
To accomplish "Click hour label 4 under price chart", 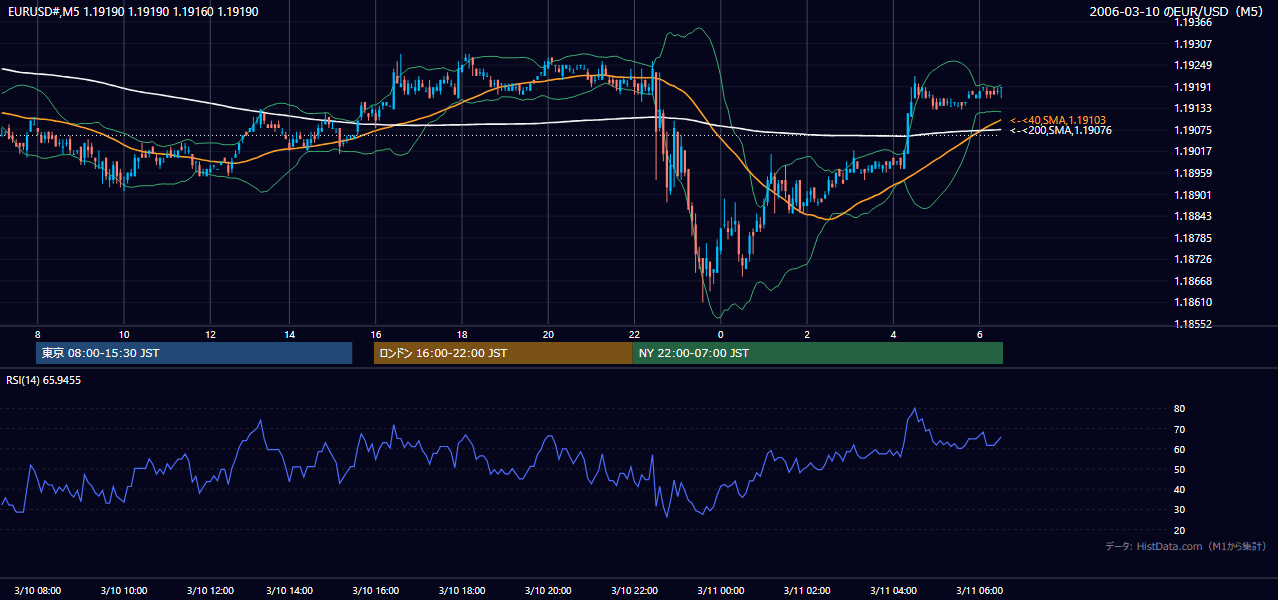I will (892, 334).
